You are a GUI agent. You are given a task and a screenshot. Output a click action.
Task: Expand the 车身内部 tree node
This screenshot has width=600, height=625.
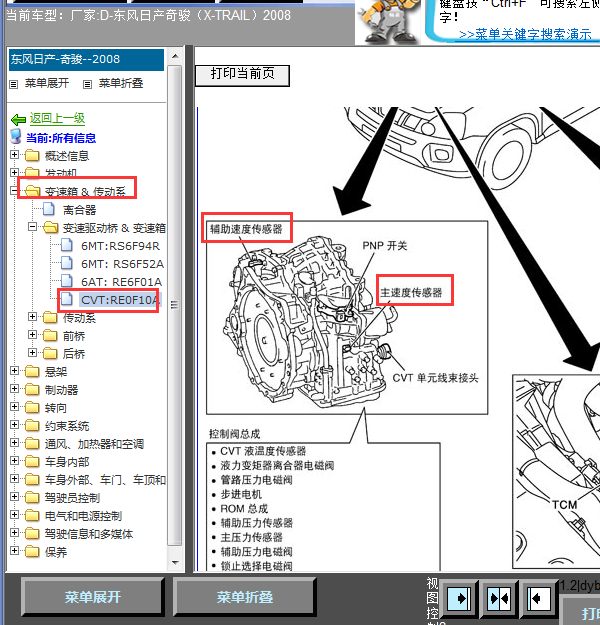tap(14, 461)
